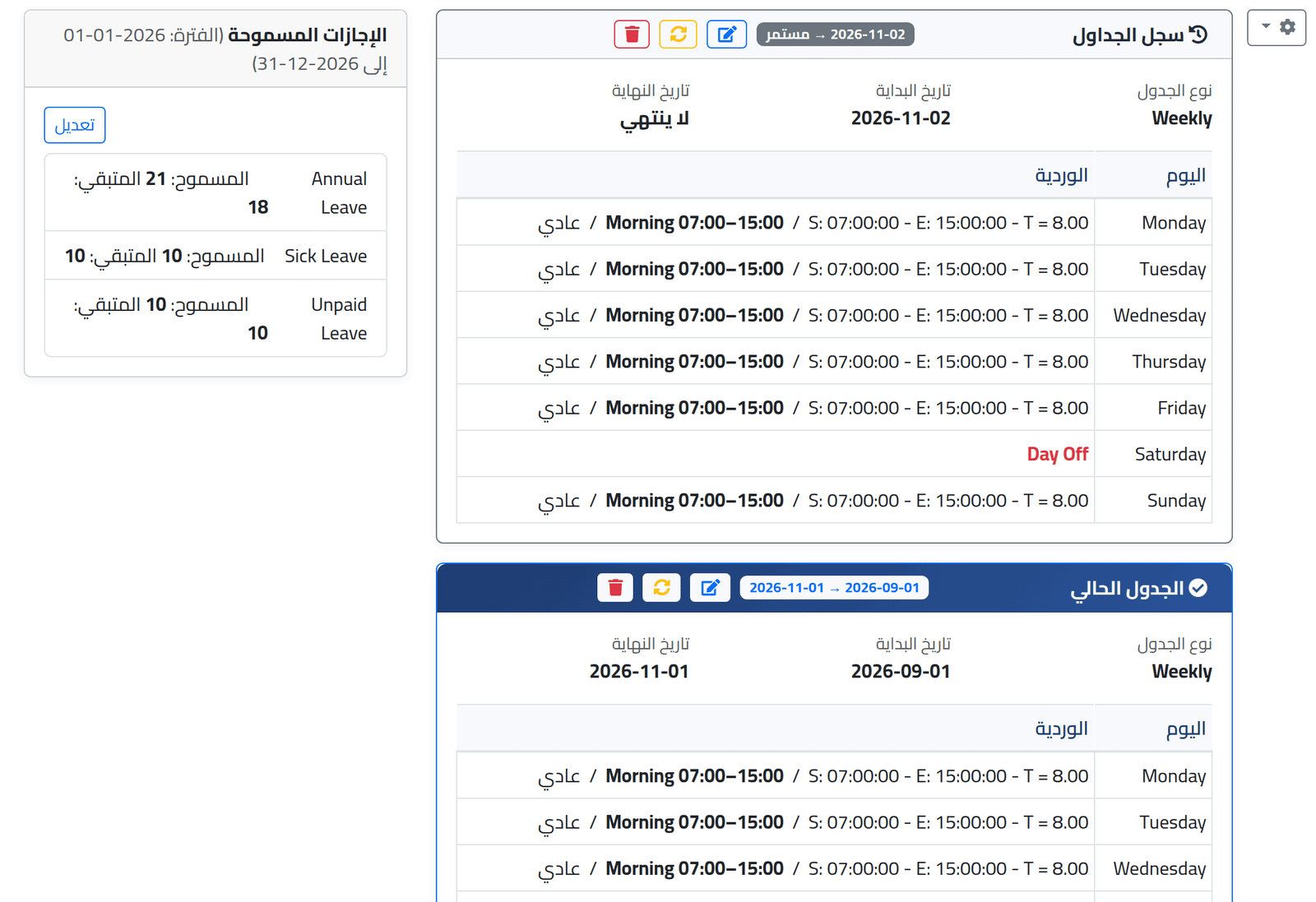Click refresh icon in schedule history header
Viewport: 1316px width, 902px height.
(678, 35)
